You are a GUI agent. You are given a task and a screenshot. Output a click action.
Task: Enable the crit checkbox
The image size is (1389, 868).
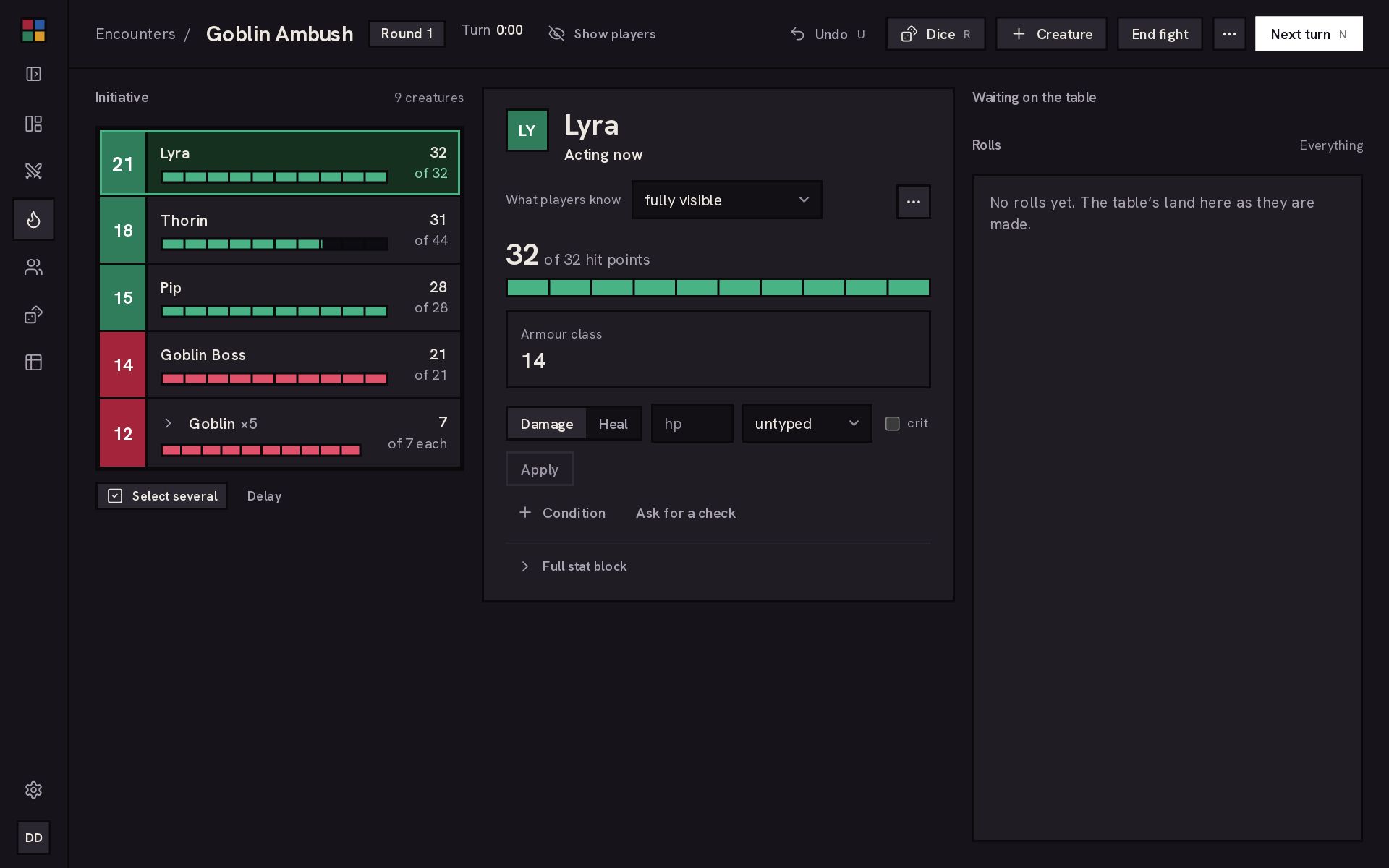(893, 424)
